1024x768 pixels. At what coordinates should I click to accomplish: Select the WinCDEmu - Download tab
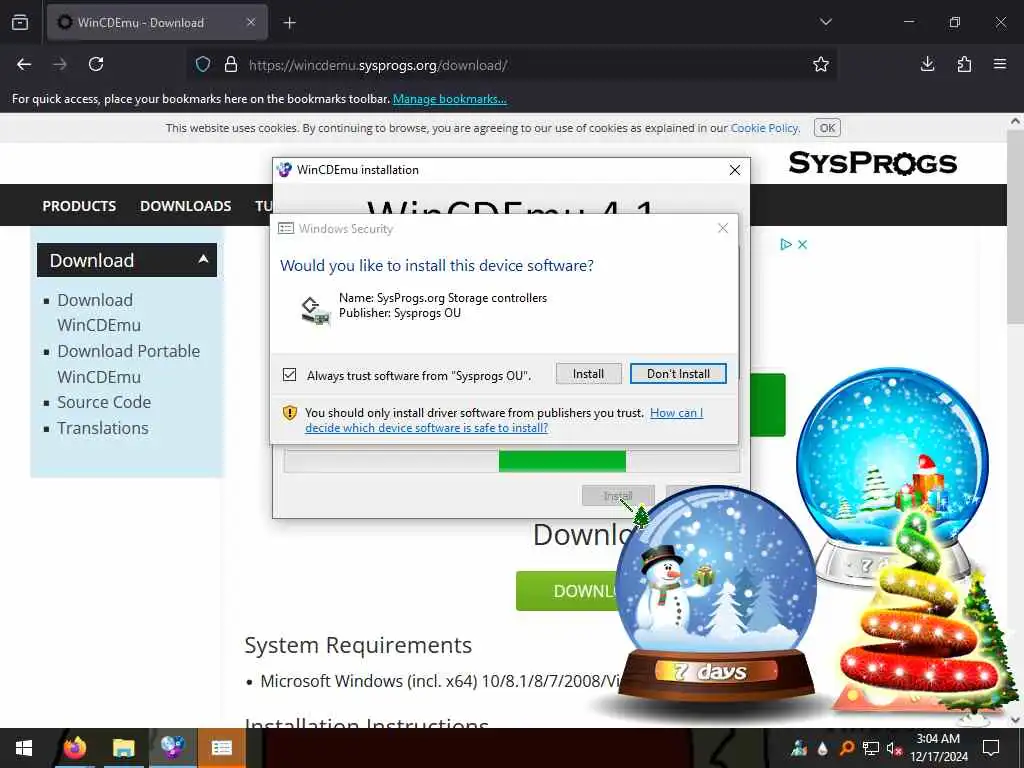[x=157, y=22]
